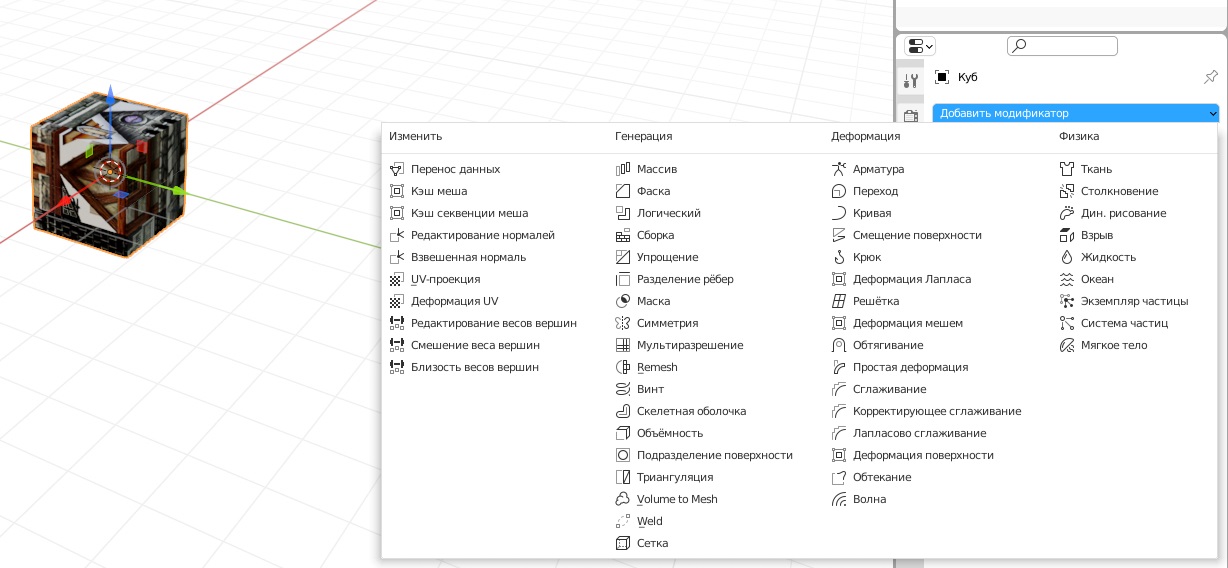Choose Кривая curve modifier
Viewport: 1228px width, 568px height.
click(861, 213)
